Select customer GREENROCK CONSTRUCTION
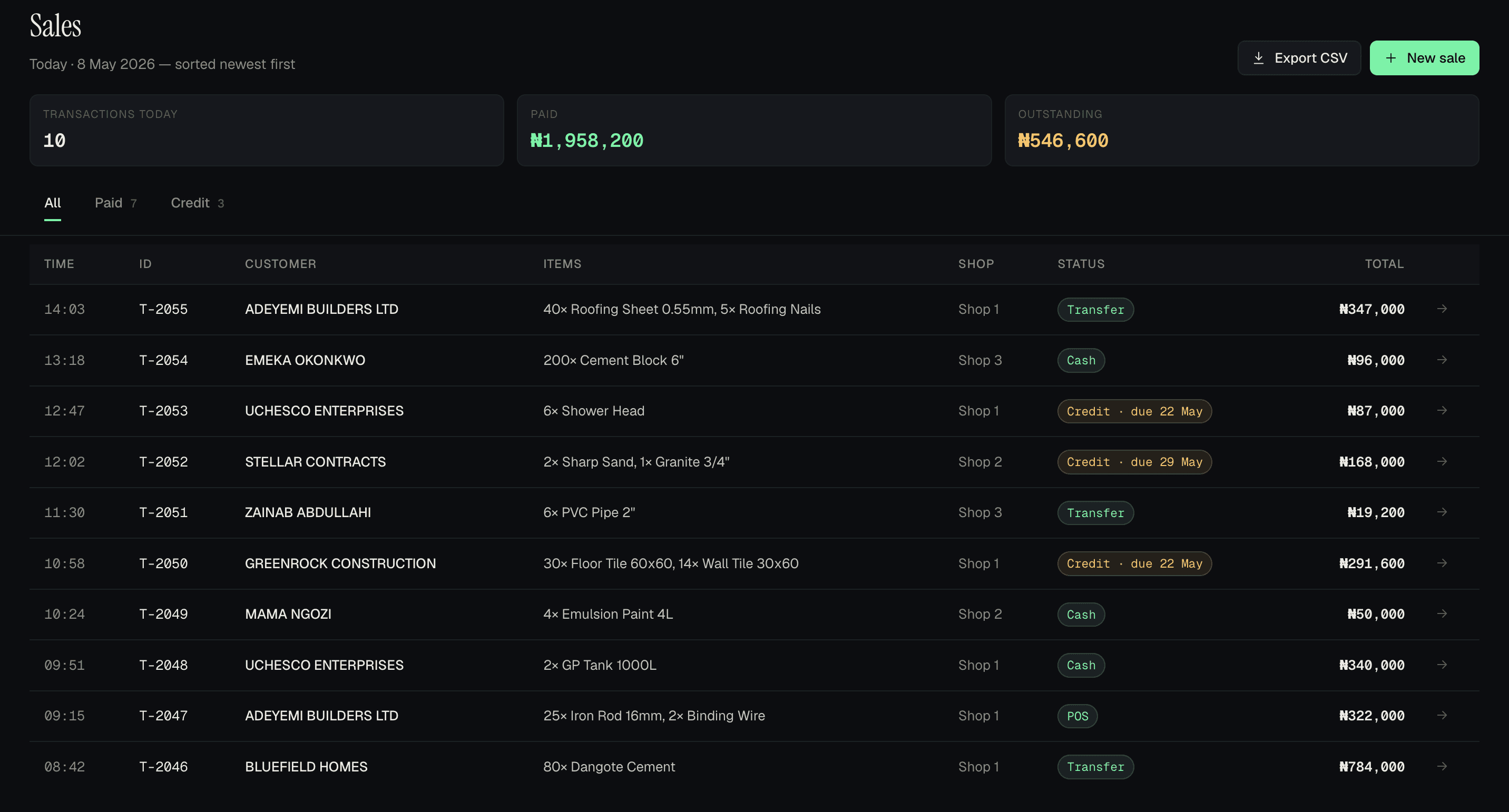 click(340, 563)
